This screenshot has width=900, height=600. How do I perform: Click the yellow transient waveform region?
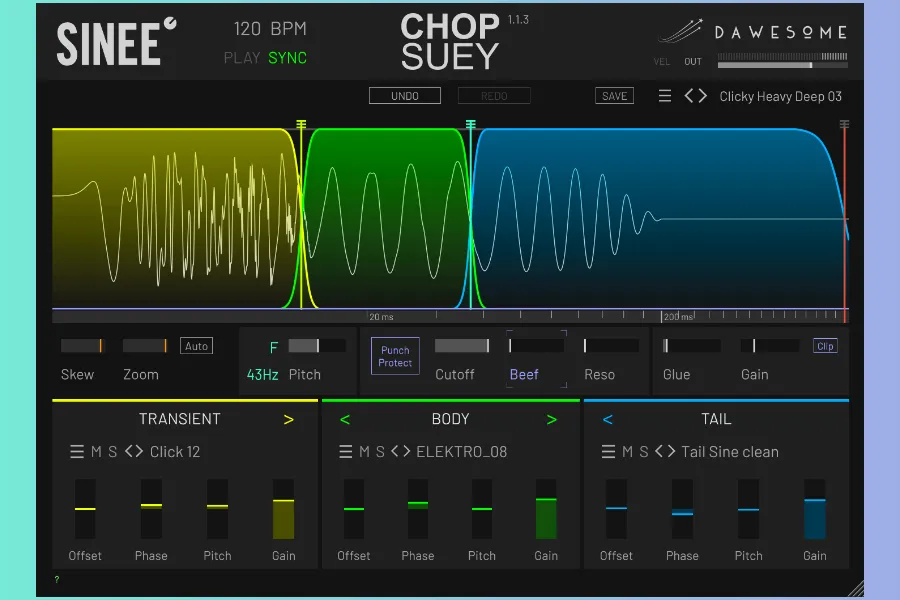pyautogui.click(x=175, y=218)
